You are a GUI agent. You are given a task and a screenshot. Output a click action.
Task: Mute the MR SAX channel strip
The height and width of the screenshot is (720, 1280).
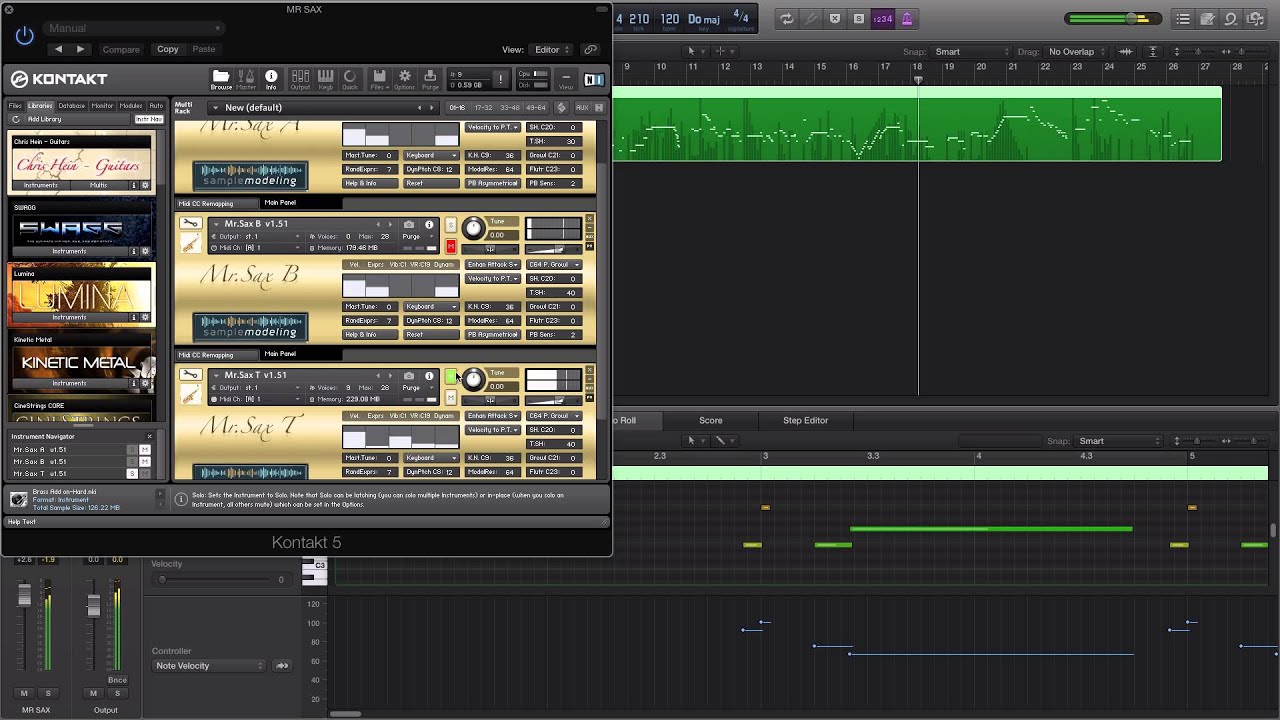coord(25,693)
